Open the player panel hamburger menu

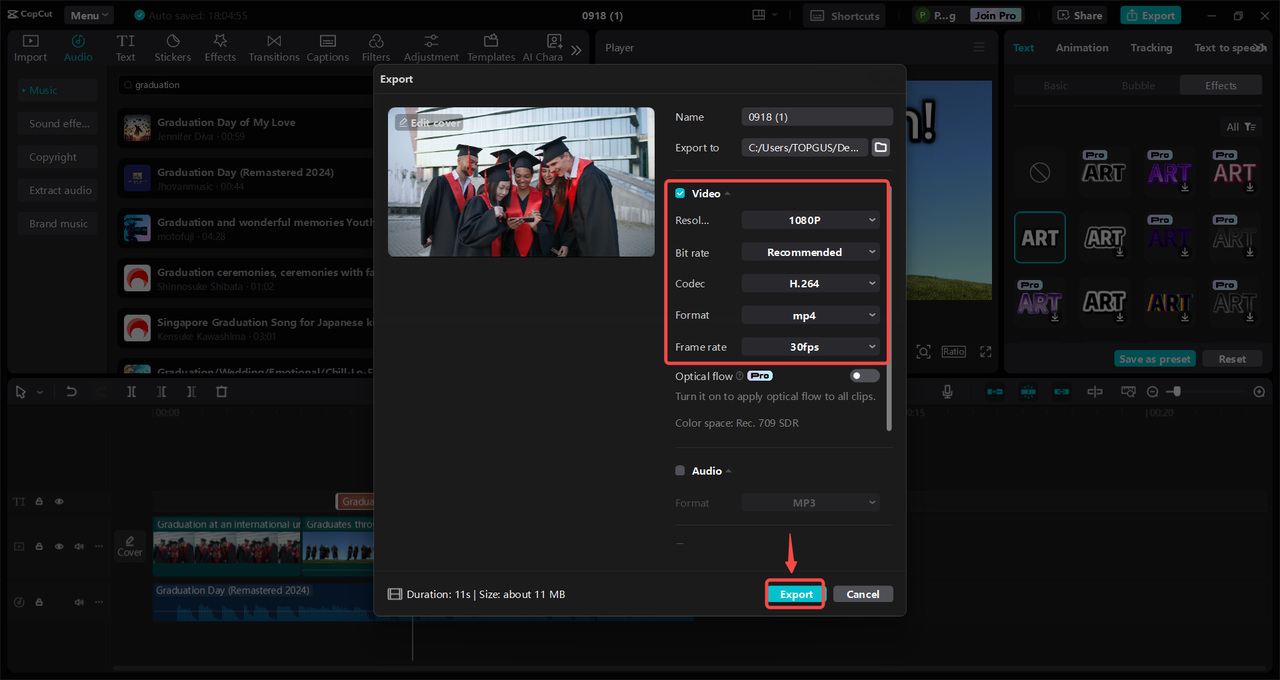point(979,47)
